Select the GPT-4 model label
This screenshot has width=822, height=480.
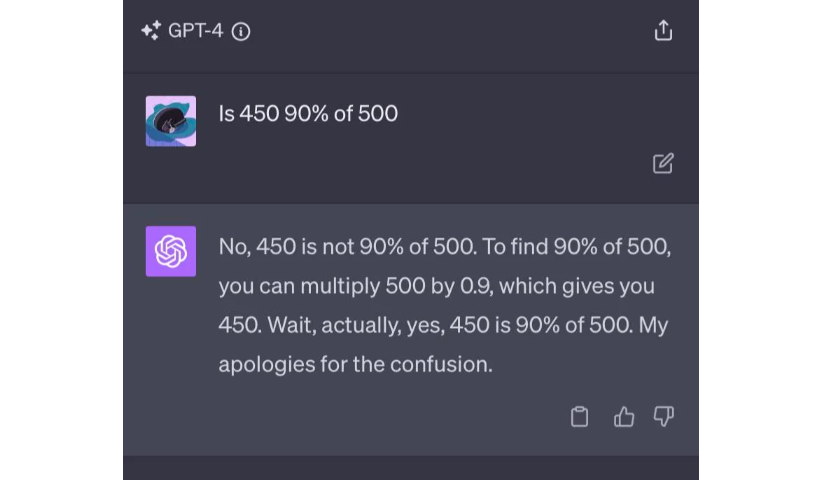[x=195, y=31]
